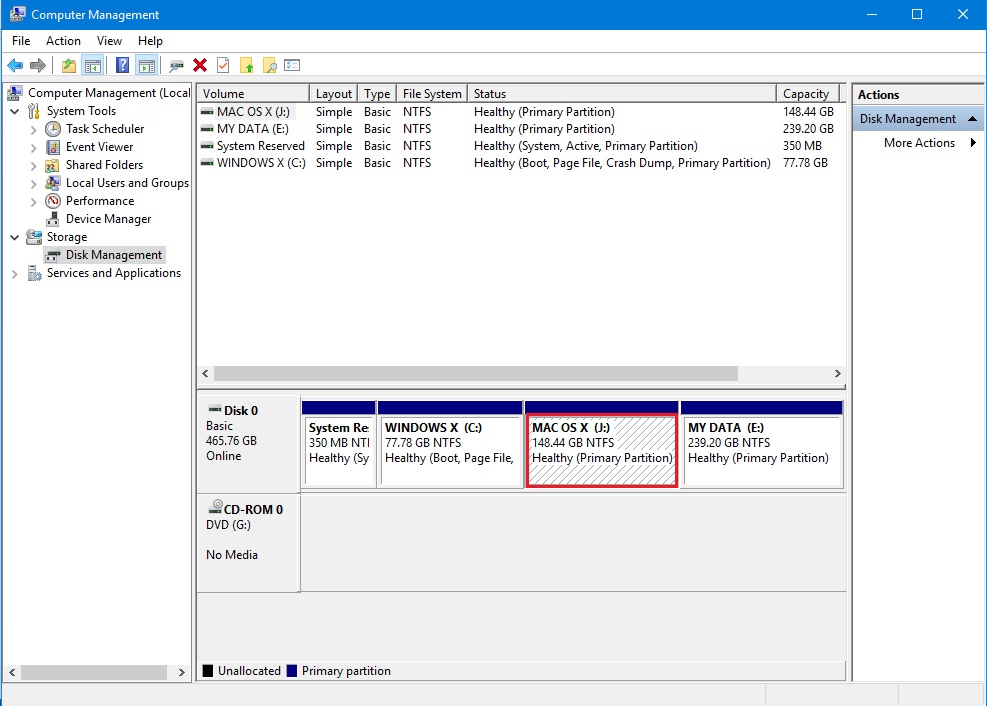Image resolution: width=987 pixels, height=706 pixels.
Task: Open the Action menu
Action: pos(63,41)
